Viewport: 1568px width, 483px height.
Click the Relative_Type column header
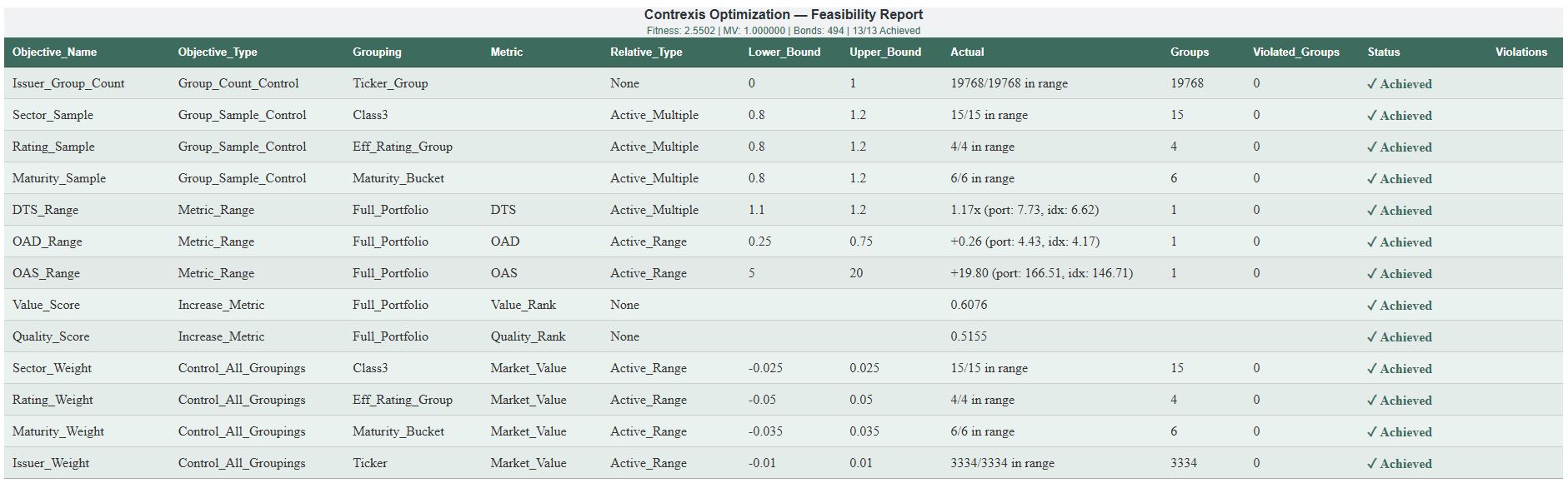646,52
